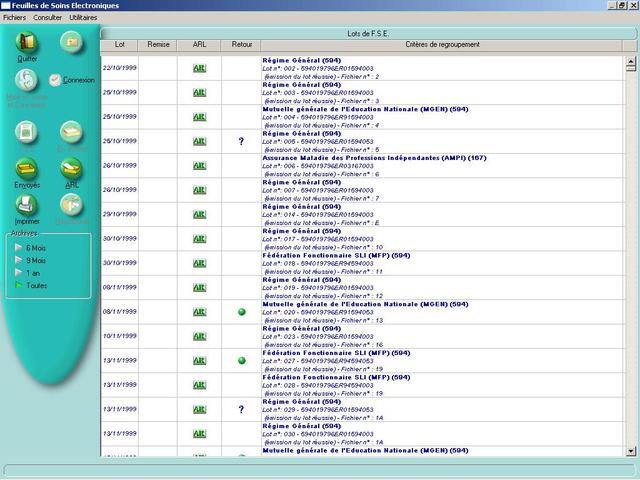This screenshot has width=640, height=480.
Task: Click the AR icon for Lot 018
Action: (200, 263)
